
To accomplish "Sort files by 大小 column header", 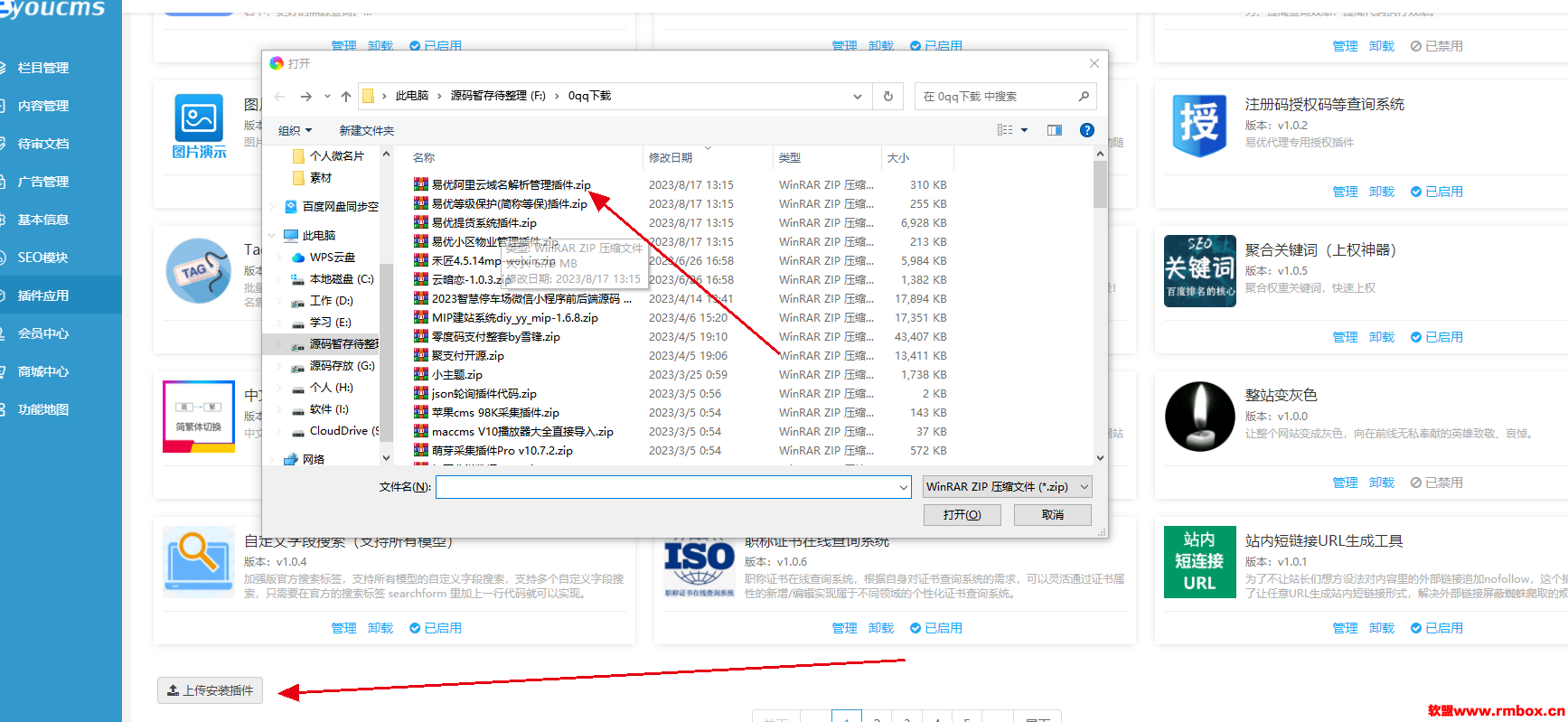I will (898, 157).
